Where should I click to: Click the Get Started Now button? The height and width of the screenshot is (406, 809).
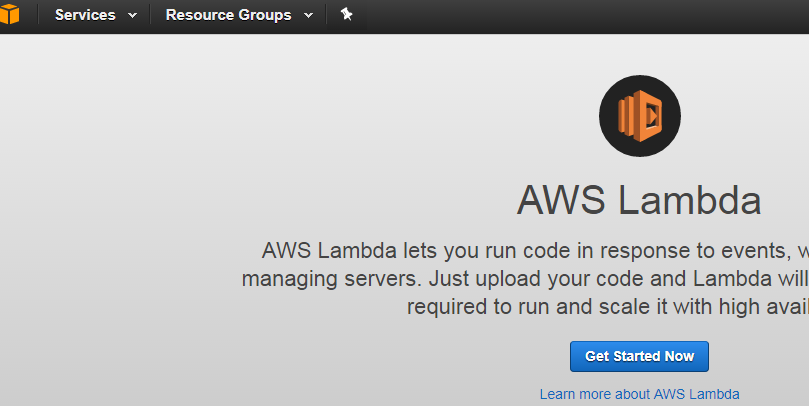click(x=639, y=356)
